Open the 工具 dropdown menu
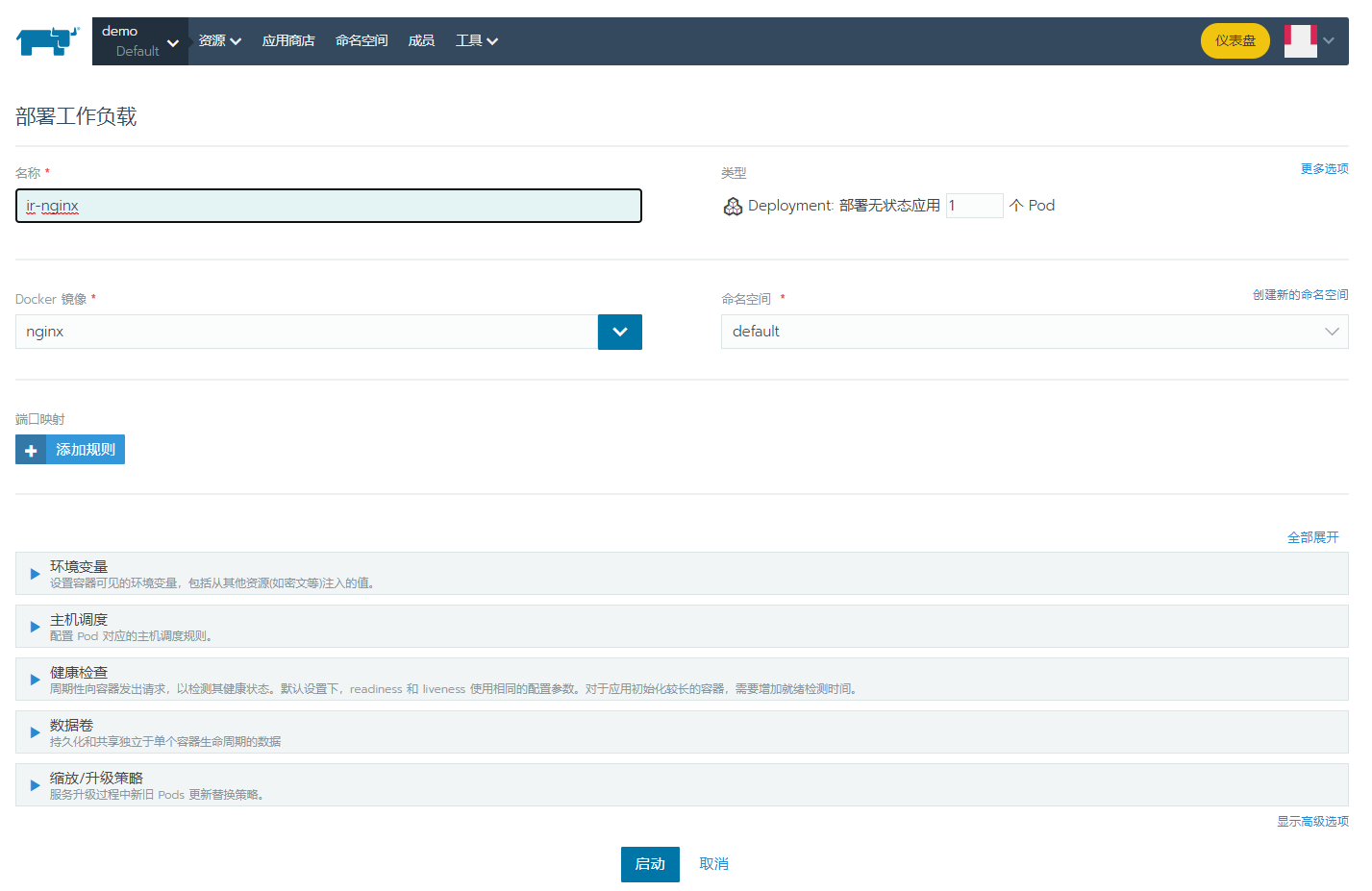This screenshot has height=891, width=1372. pos(477,41)
